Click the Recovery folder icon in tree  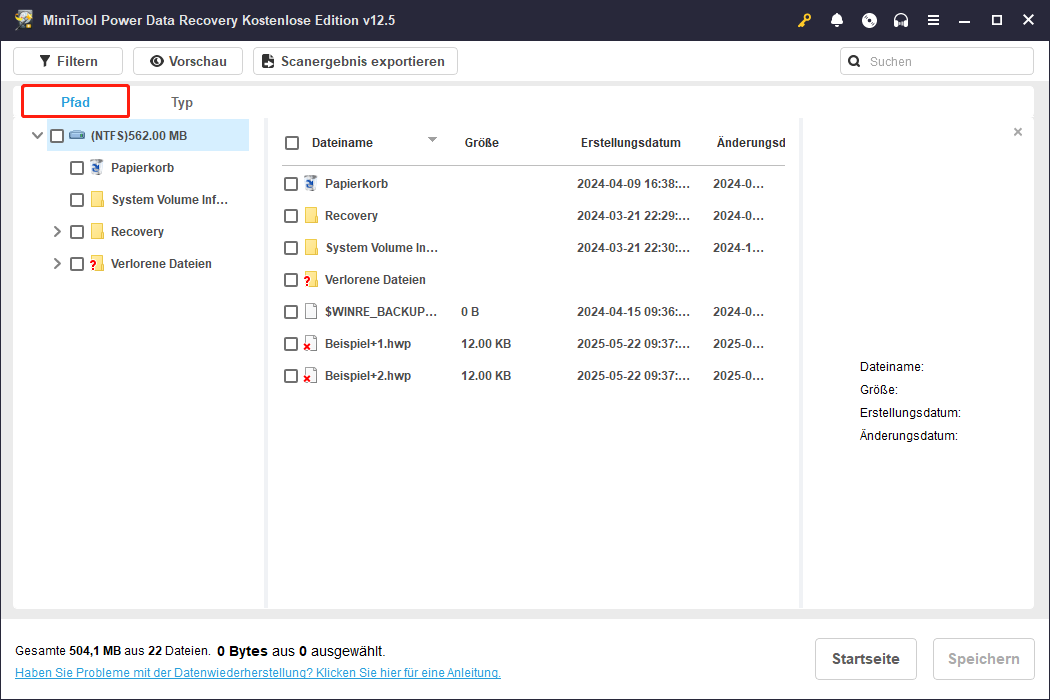(97, 231)
